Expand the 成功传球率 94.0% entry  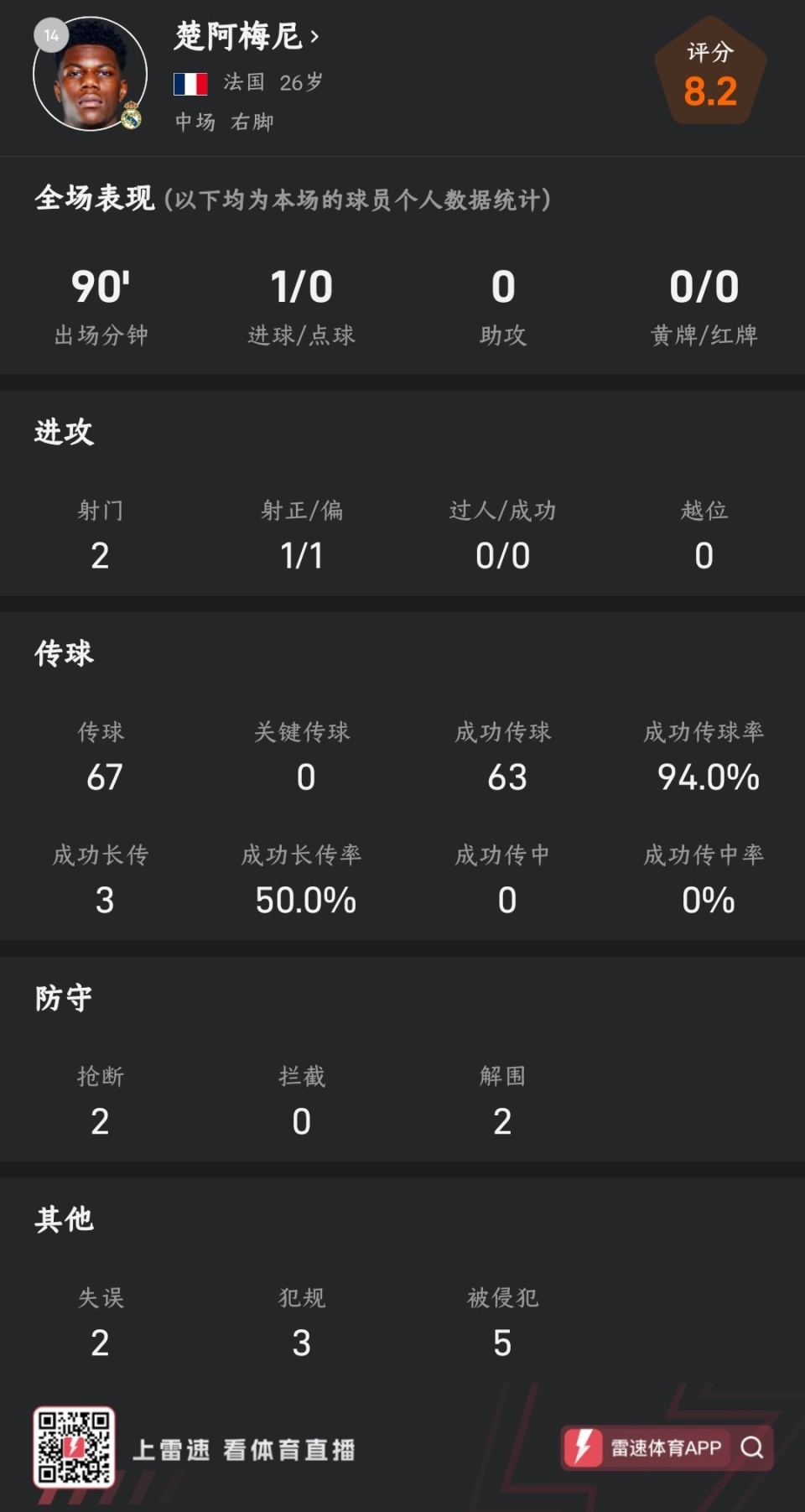click(704, 755)
